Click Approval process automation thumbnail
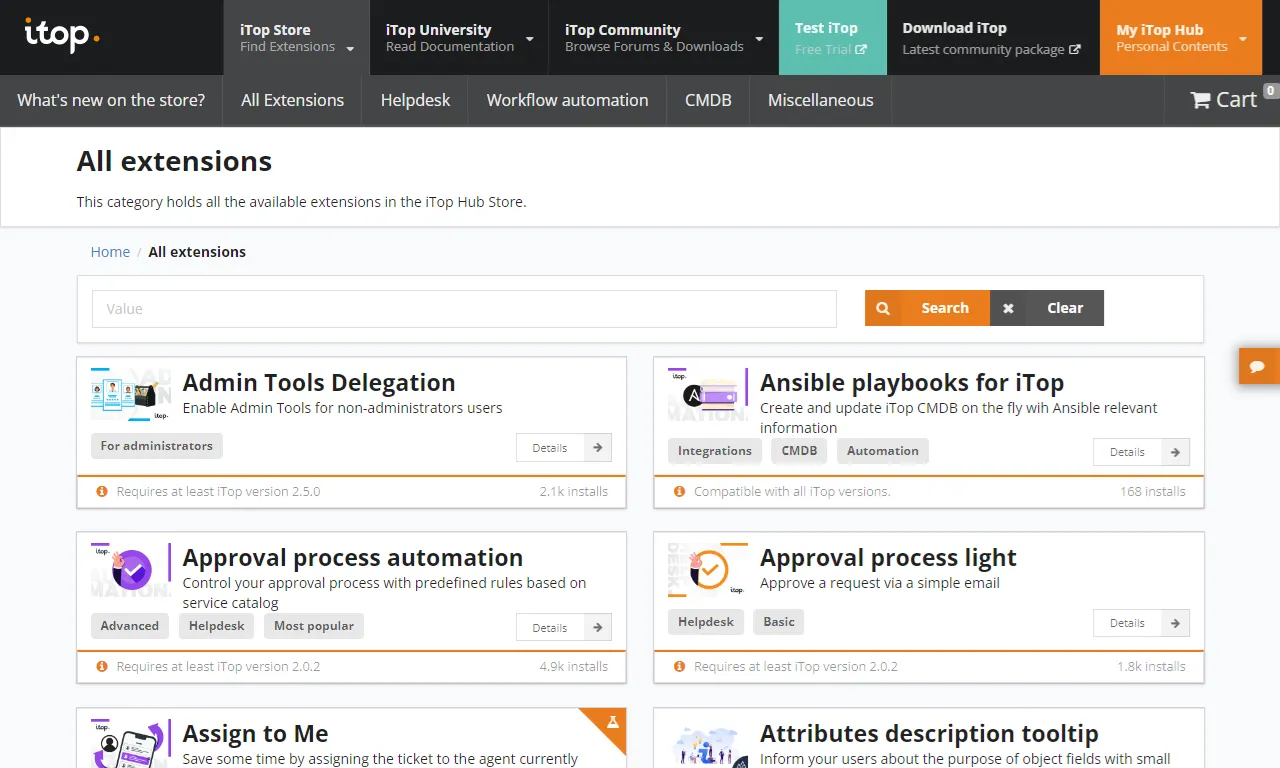Viewport: 1280px width, 768px height. point(130,570)
